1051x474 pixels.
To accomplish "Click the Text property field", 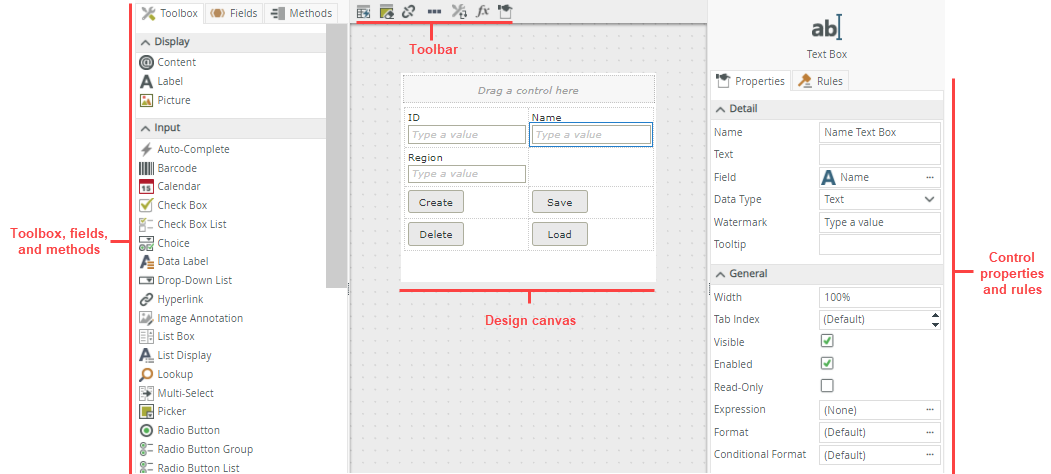I will tap(879, 154).
